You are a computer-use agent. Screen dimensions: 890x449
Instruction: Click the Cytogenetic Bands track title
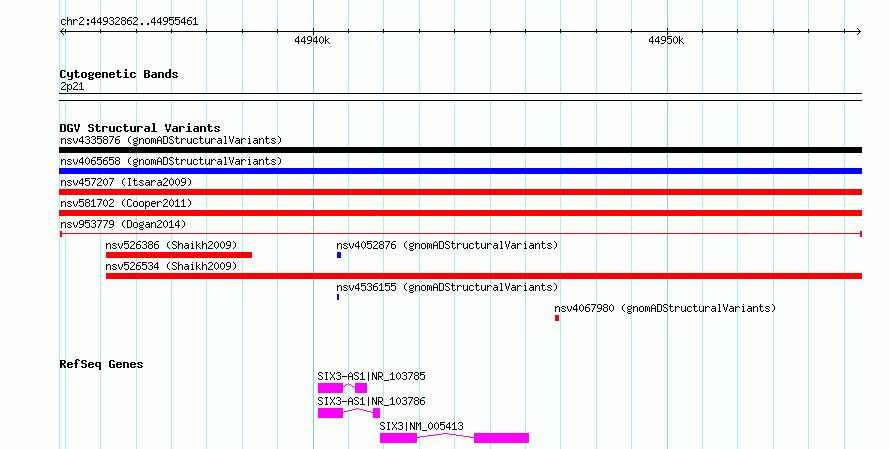pyautogui.click(x=119, y=74)
